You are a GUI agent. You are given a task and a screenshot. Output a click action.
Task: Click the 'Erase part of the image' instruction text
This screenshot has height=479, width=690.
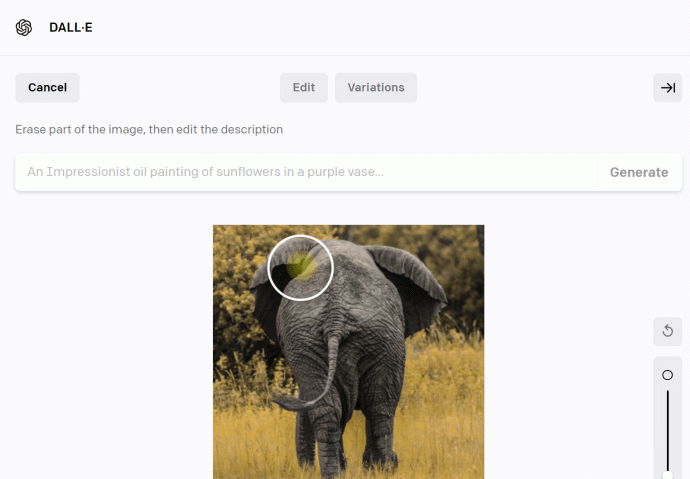point(149,130)
